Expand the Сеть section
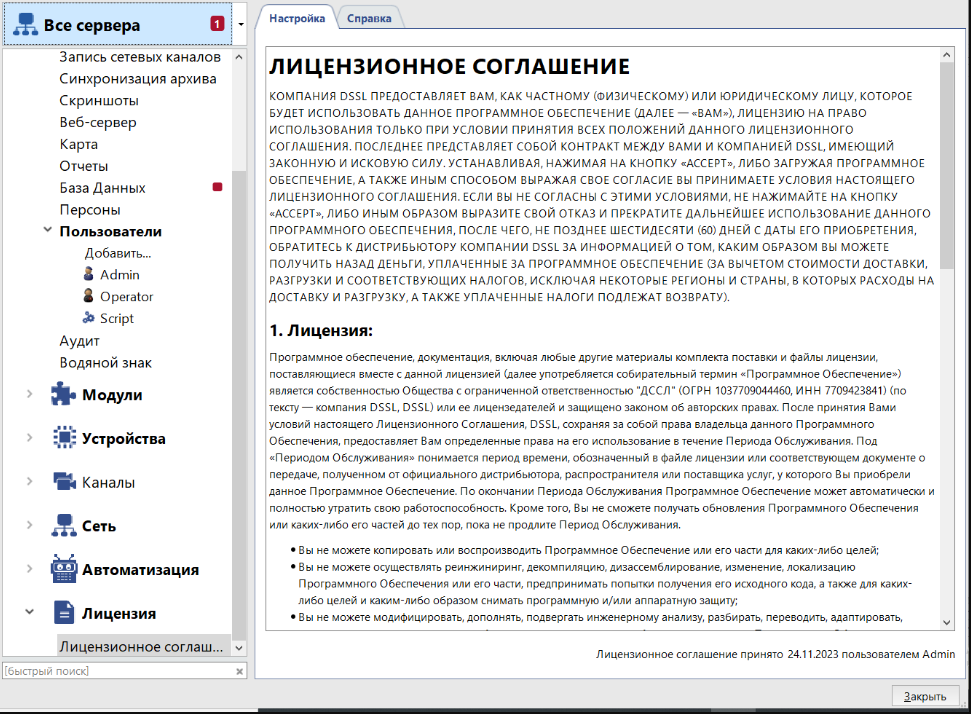Image resolution: width=971 pixels, height=714 pixels. pos(29,525)
